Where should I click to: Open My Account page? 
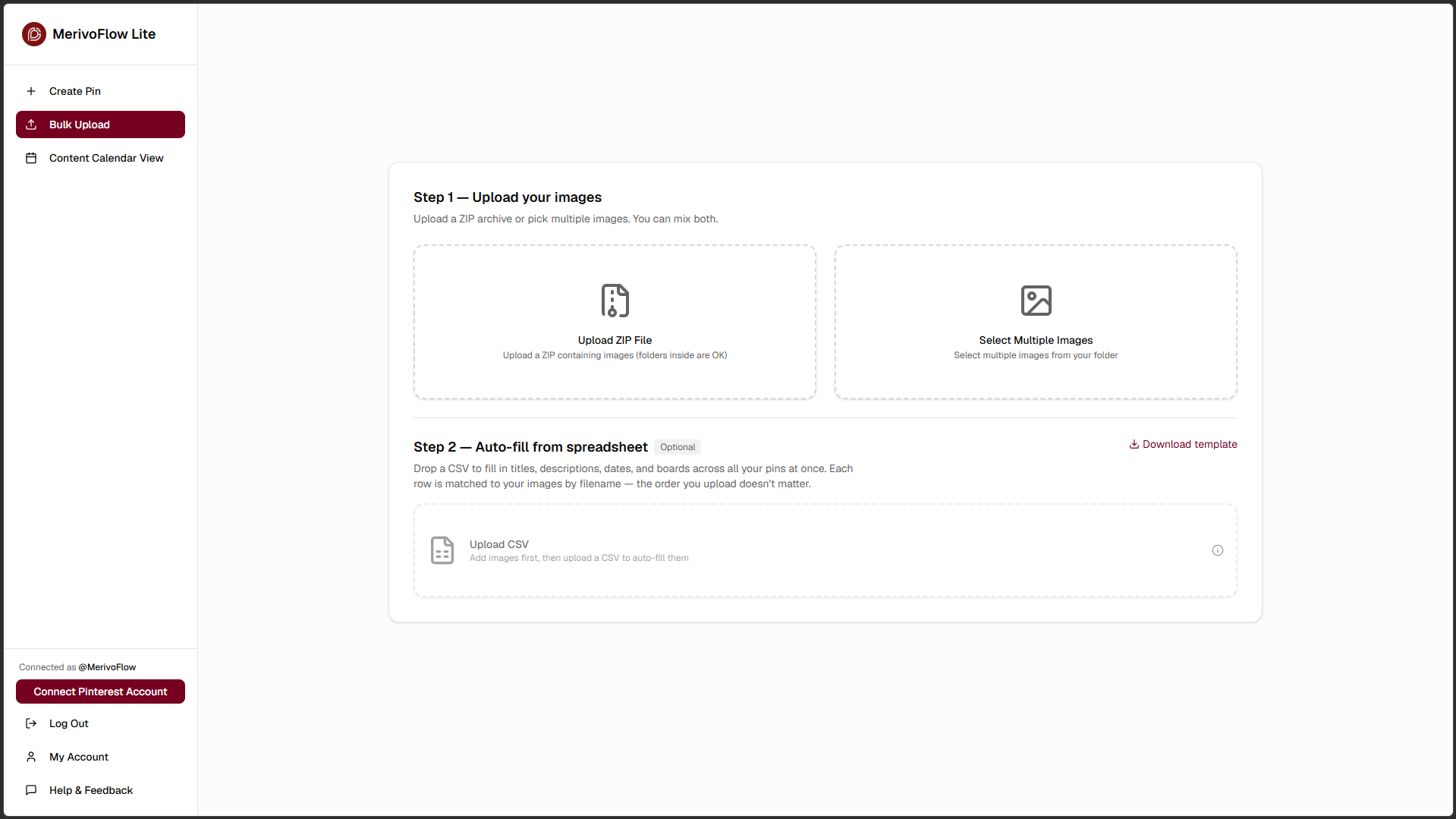(100, 757)
